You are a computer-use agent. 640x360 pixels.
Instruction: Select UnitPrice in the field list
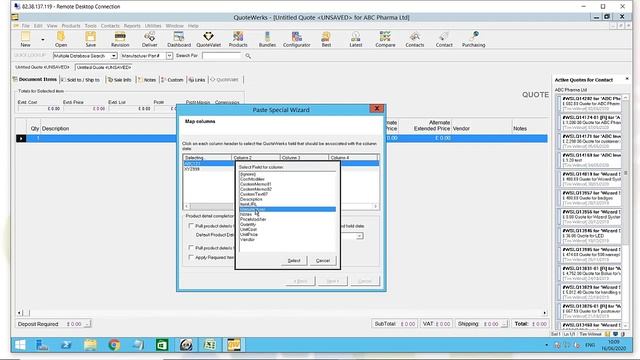(x=287, y=235)
